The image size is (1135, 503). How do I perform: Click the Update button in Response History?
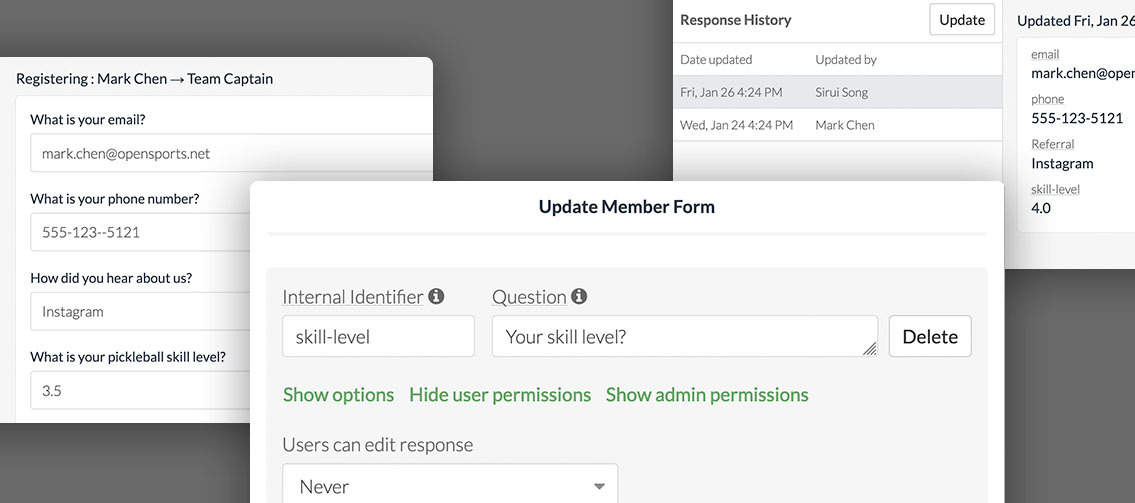[x=962, y=20]
